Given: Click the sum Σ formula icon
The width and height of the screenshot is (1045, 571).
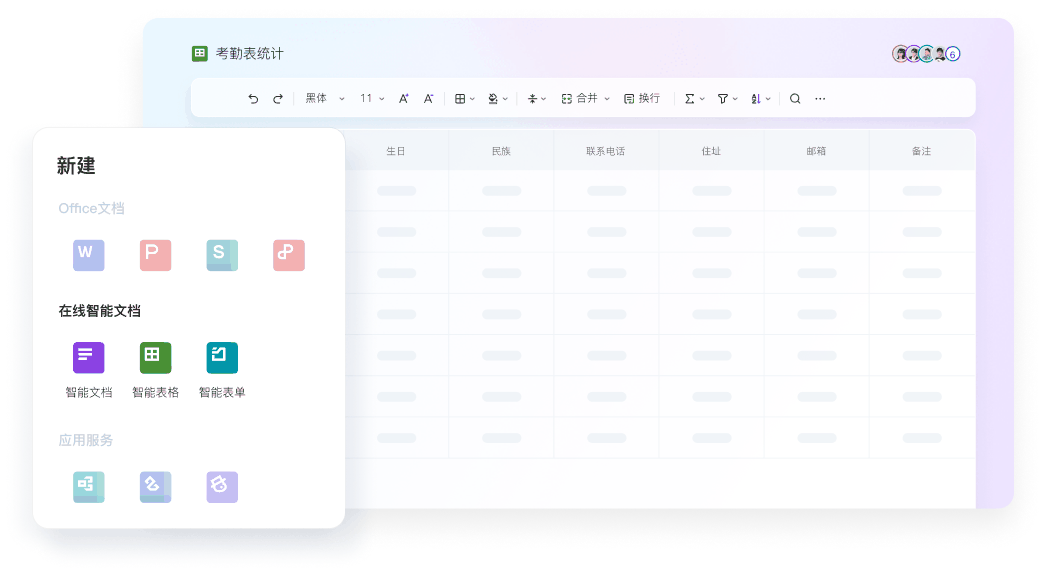Looking at the screenshot, I should tap(690, 99).
